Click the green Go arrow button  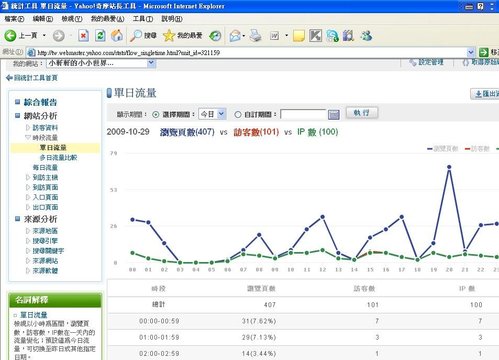[483, 52]
